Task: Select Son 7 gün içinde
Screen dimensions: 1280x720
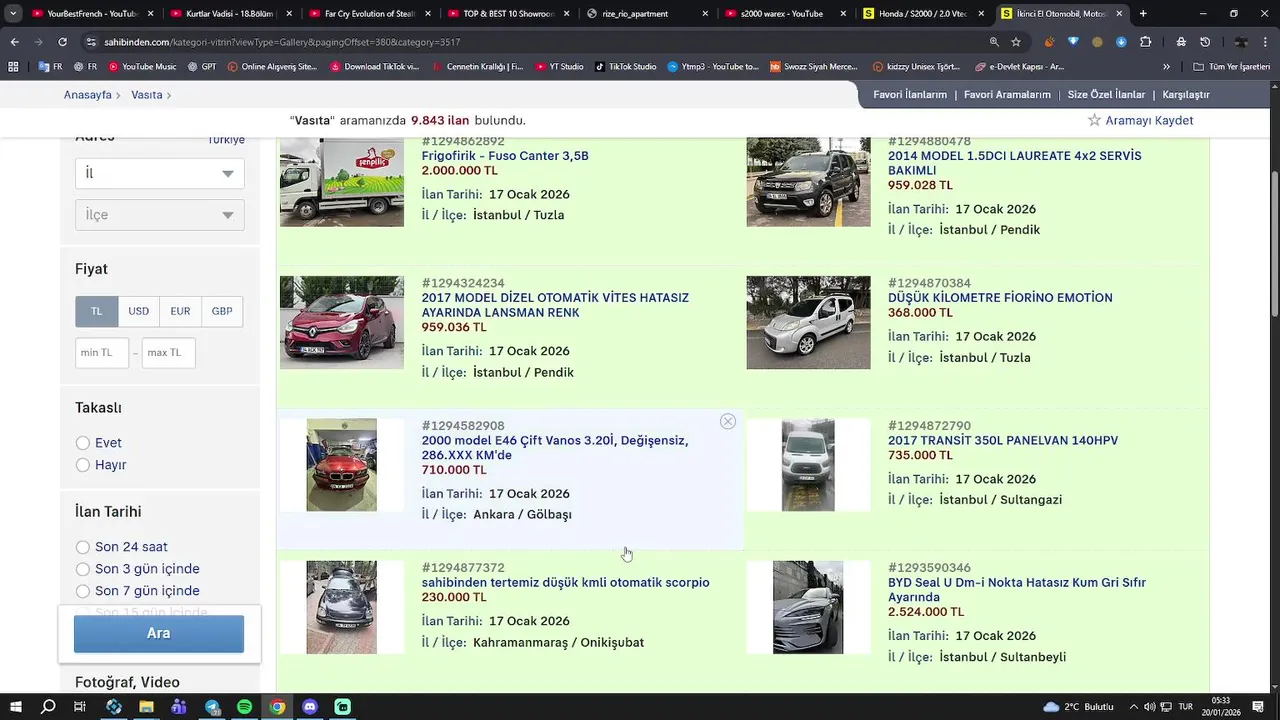Action: [x=83, y=591]
